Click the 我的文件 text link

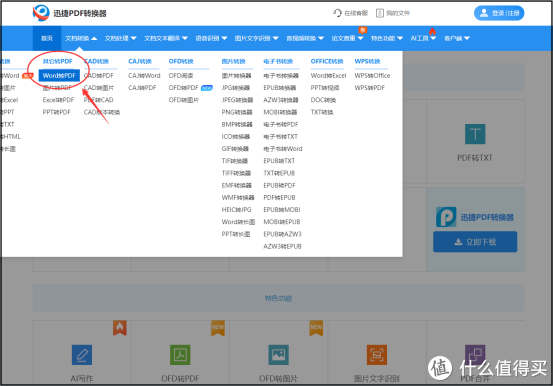(398, 13)
